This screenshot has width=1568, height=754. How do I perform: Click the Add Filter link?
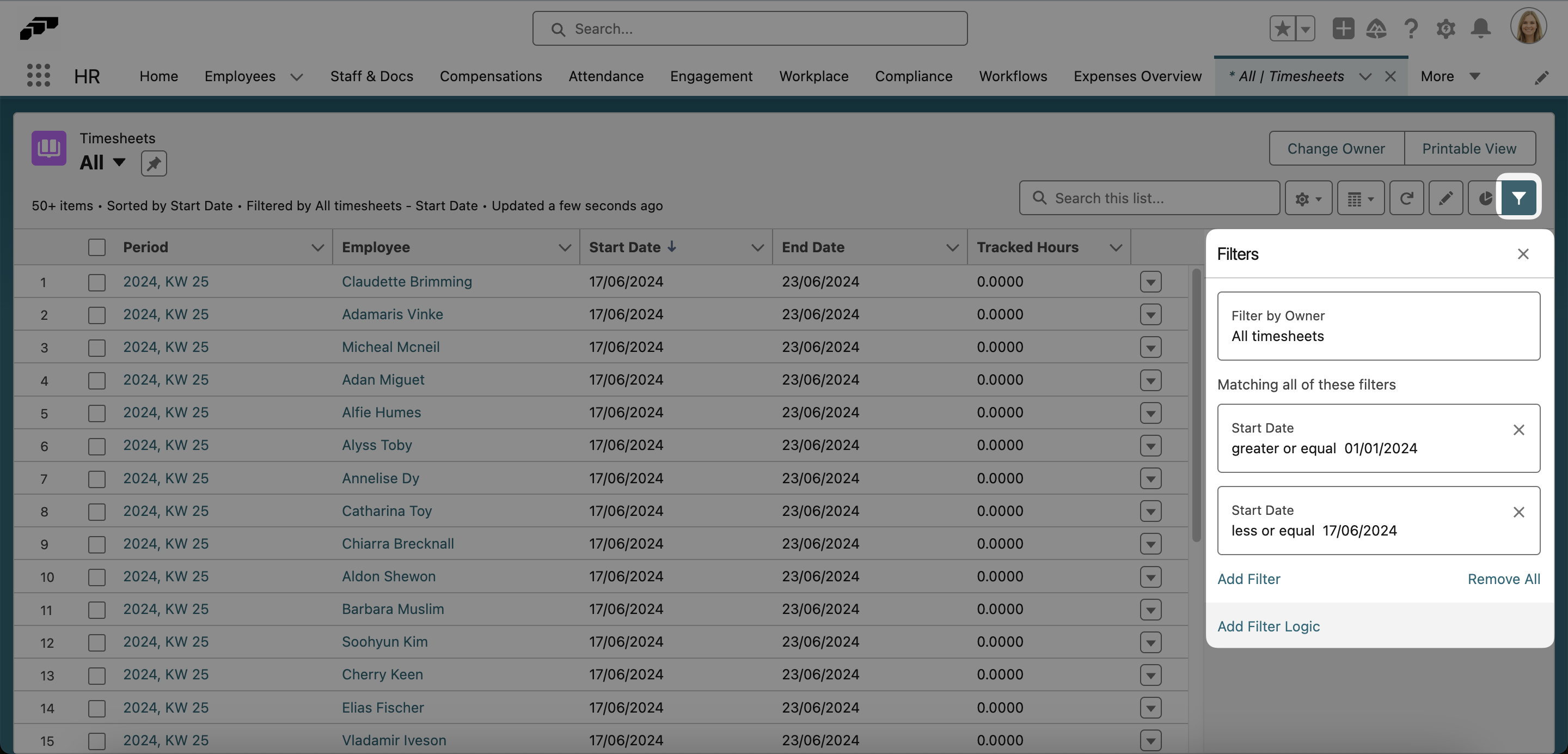coord(1248,579)
